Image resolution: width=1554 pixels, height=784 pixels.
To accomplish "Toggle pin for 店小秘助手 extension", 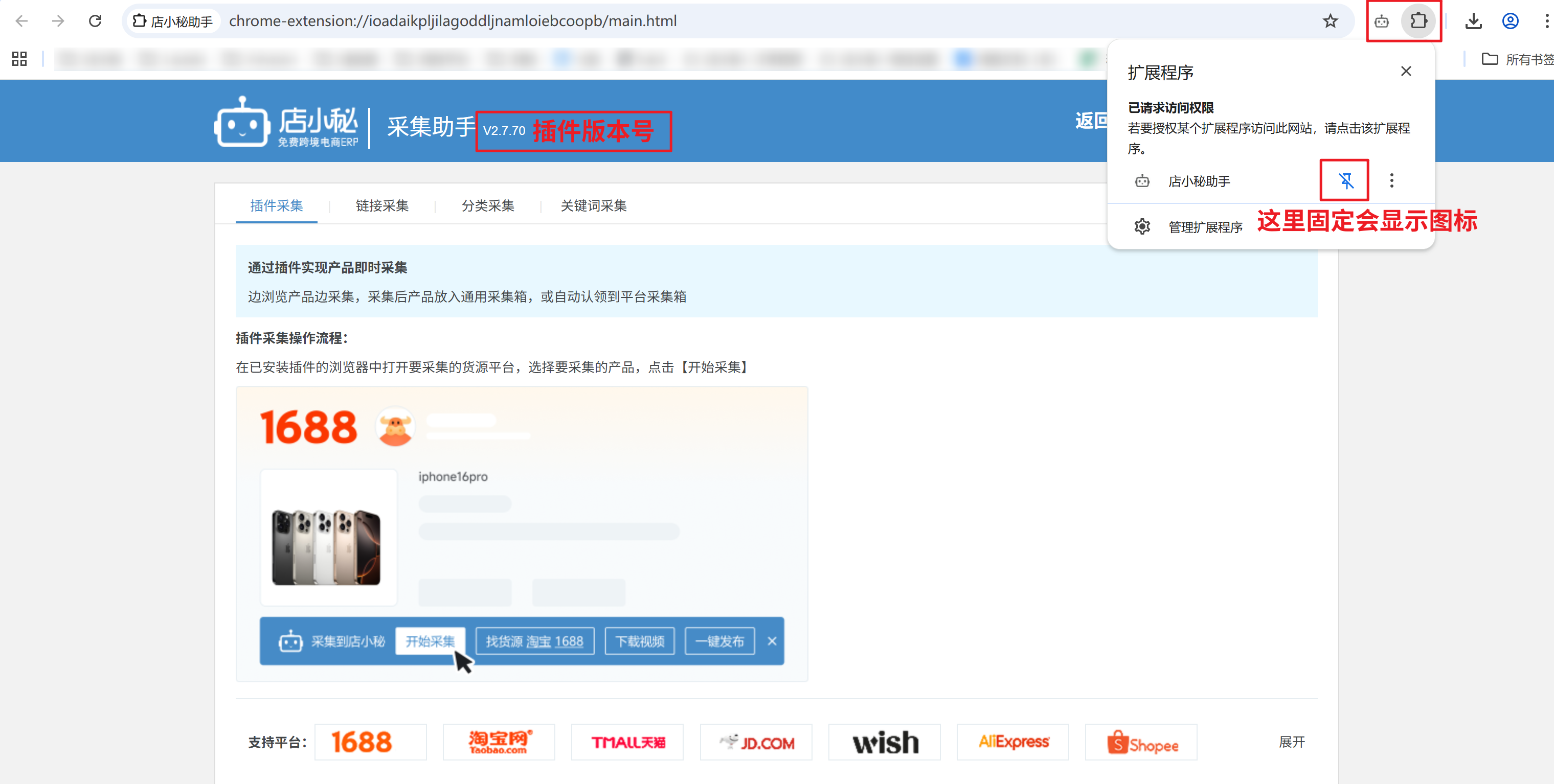I will point(1345,180).
